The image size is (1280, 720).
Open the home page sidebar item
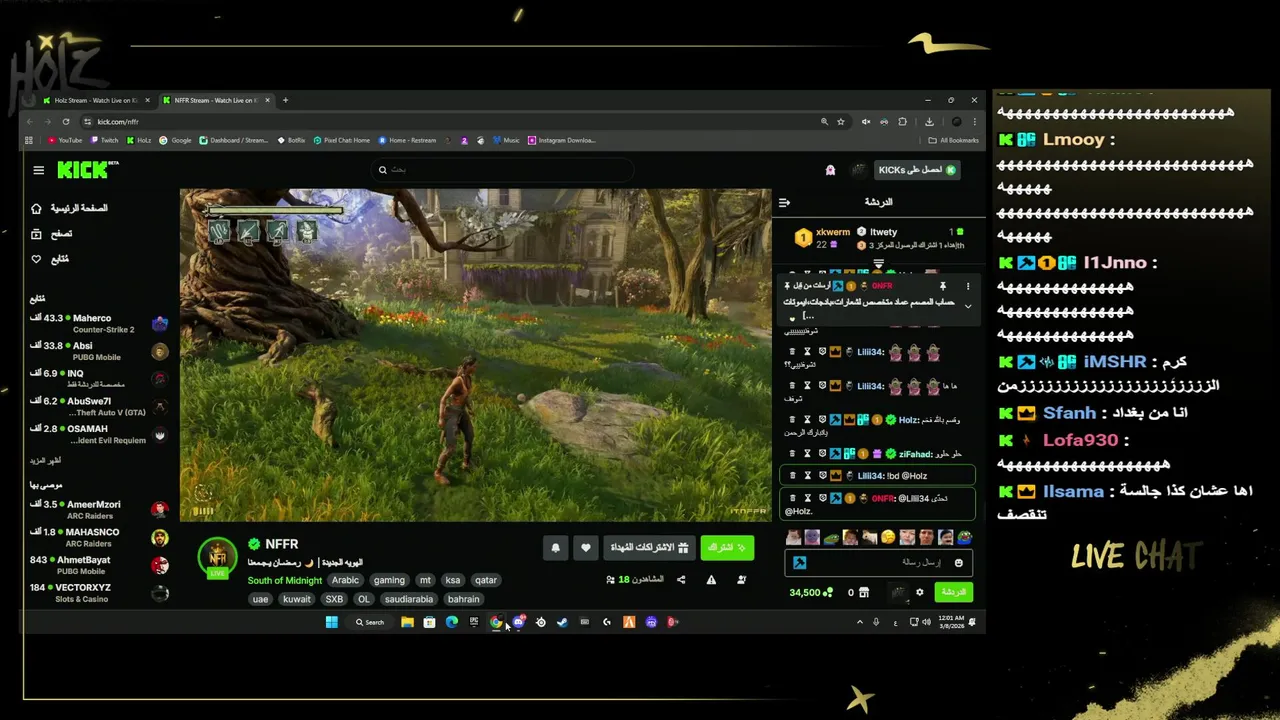click(x=70, y=208)
